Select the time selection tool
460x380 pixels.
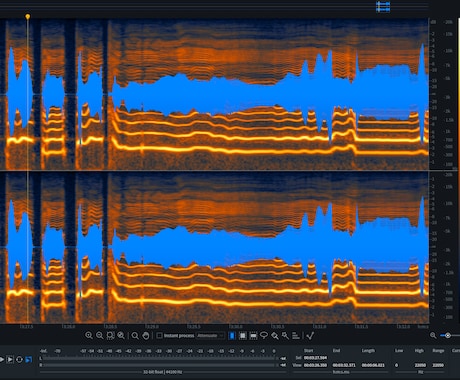232,336
